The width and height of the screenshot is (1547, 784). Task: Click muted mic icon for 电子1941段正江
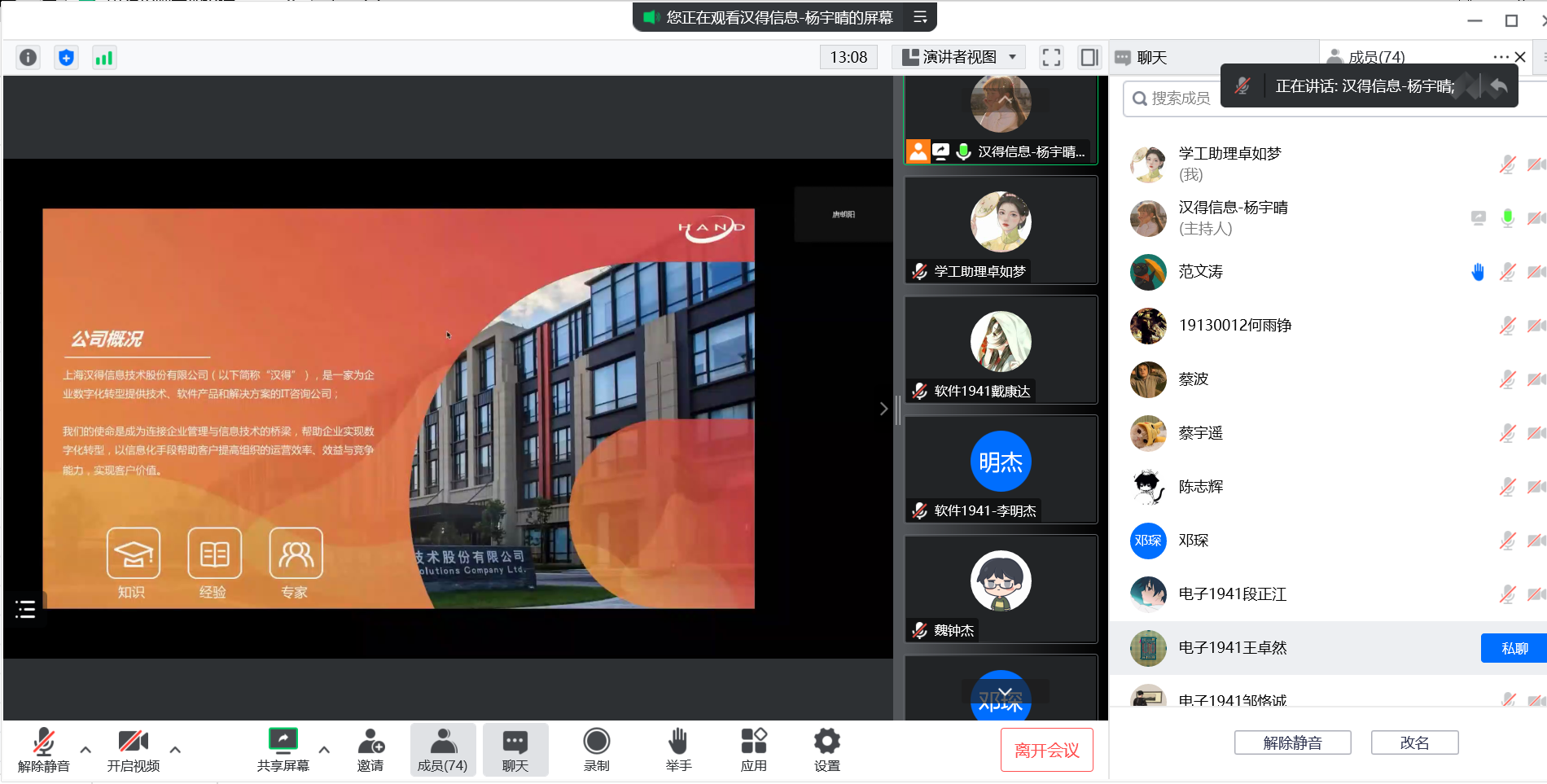[1508, 594]
